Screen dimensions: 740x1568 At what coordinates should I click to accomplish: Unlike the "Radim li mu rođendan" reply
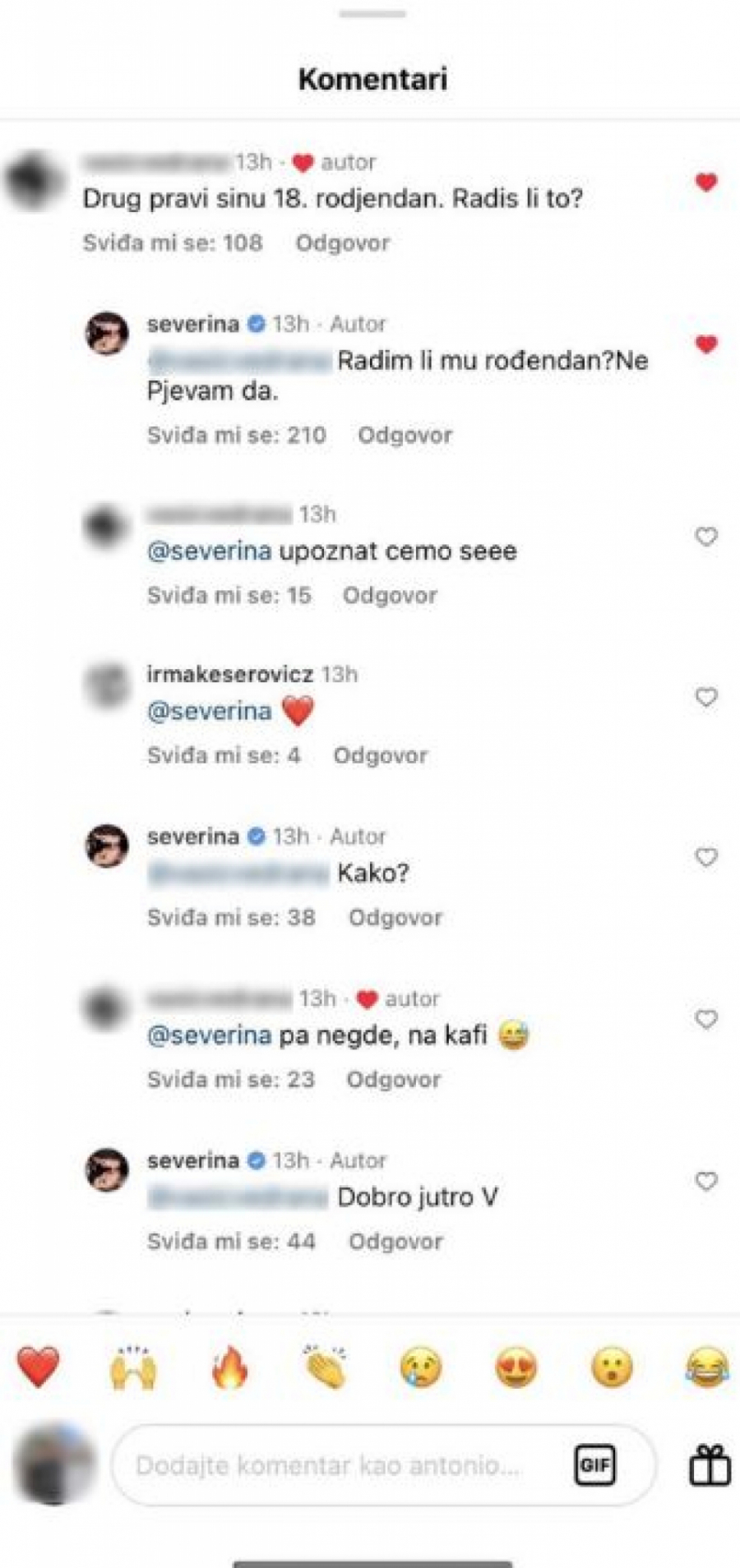click(706, 344)
